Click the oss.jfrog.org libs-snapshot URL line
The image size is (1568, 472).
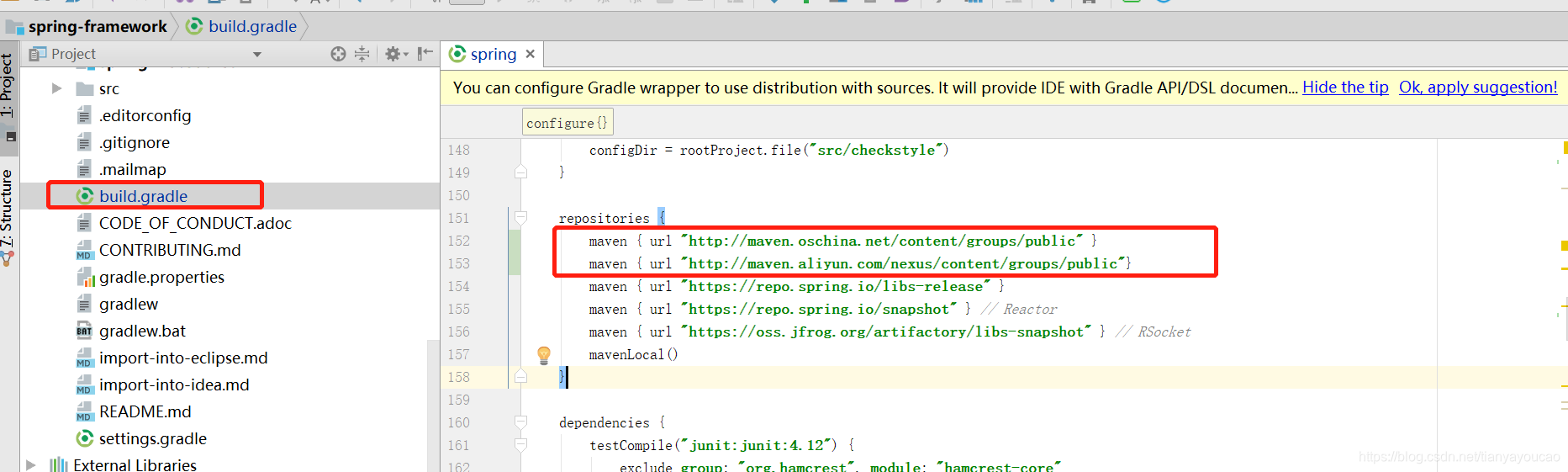point(890,331)
